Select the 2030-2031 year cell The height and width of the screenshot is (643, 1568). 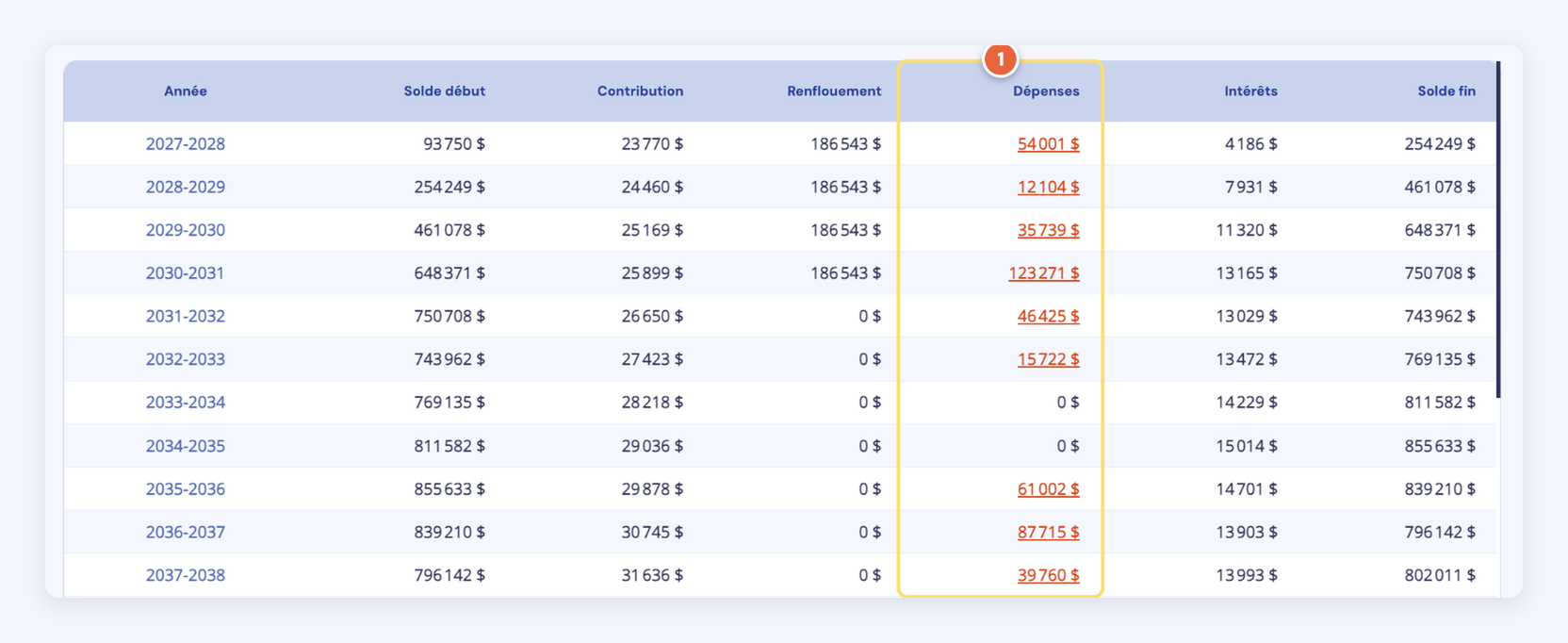(186, 273)
